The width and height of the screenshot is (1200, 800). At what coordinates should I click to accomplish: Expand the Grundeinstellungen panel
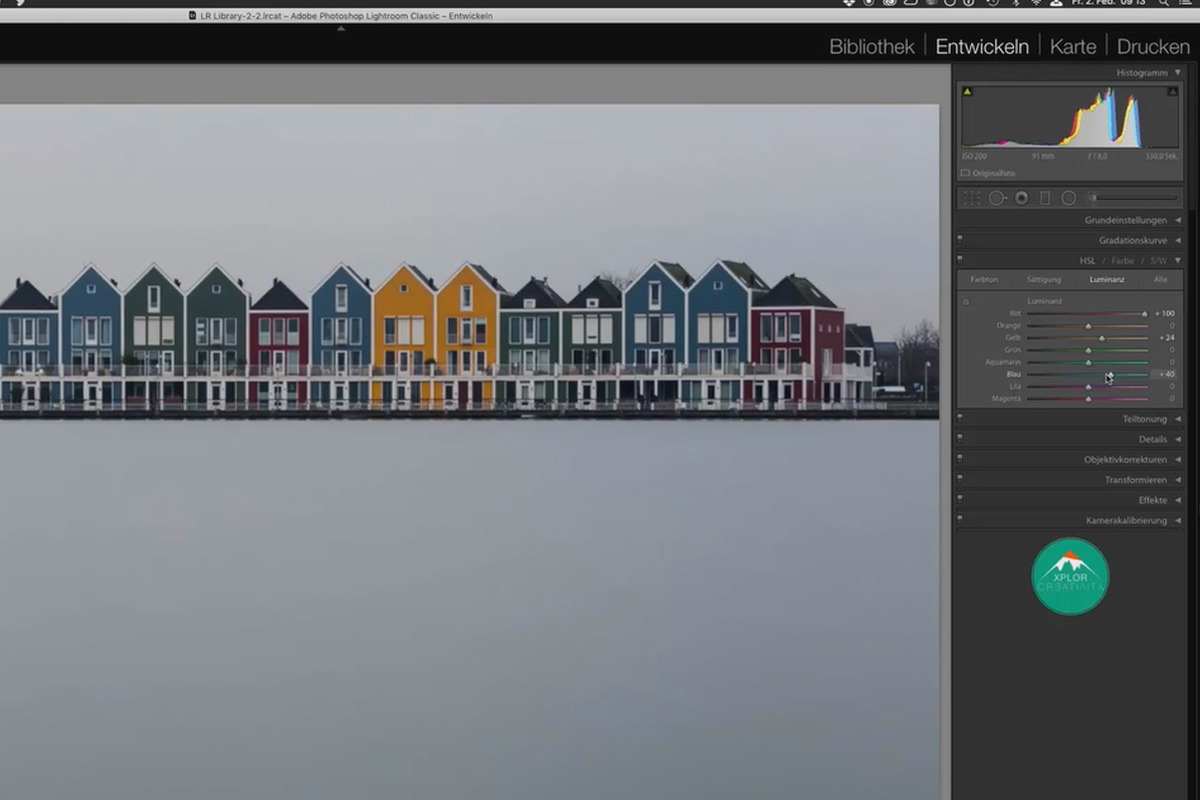[1126, 220]
